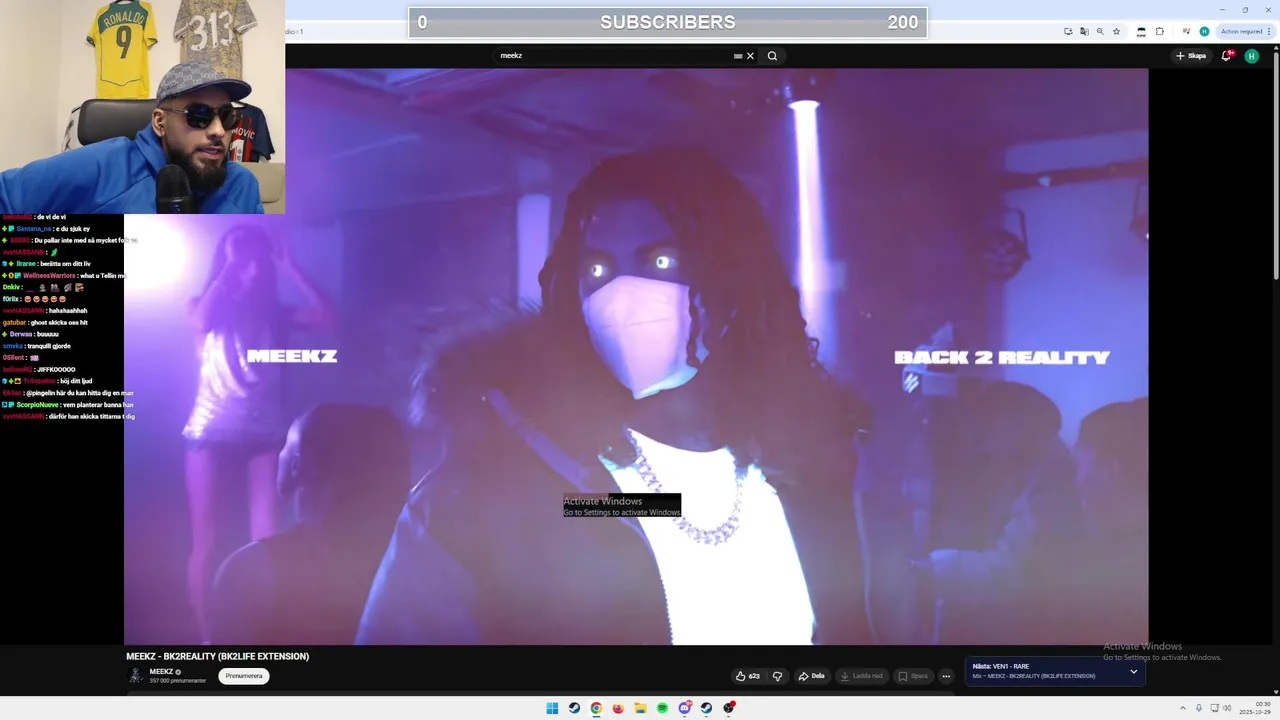Screen dimensions: 1280x720
Task: Open the Chrome extensions puzzle icon
Action: click(x=1160, y=31)
